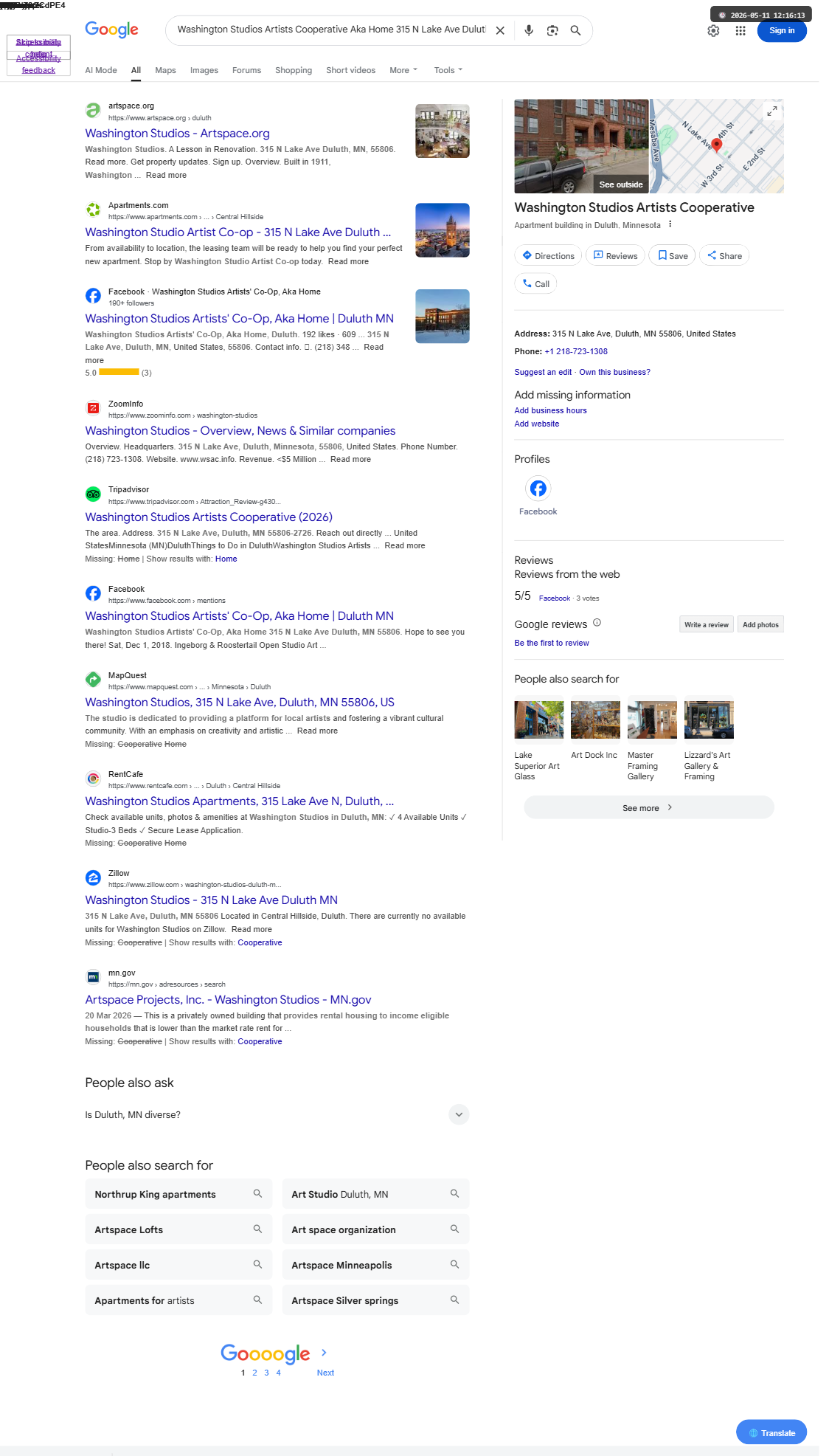Click the MapQuest site favicon
This screenshot has height=1456, width=829.
point(93,680)
